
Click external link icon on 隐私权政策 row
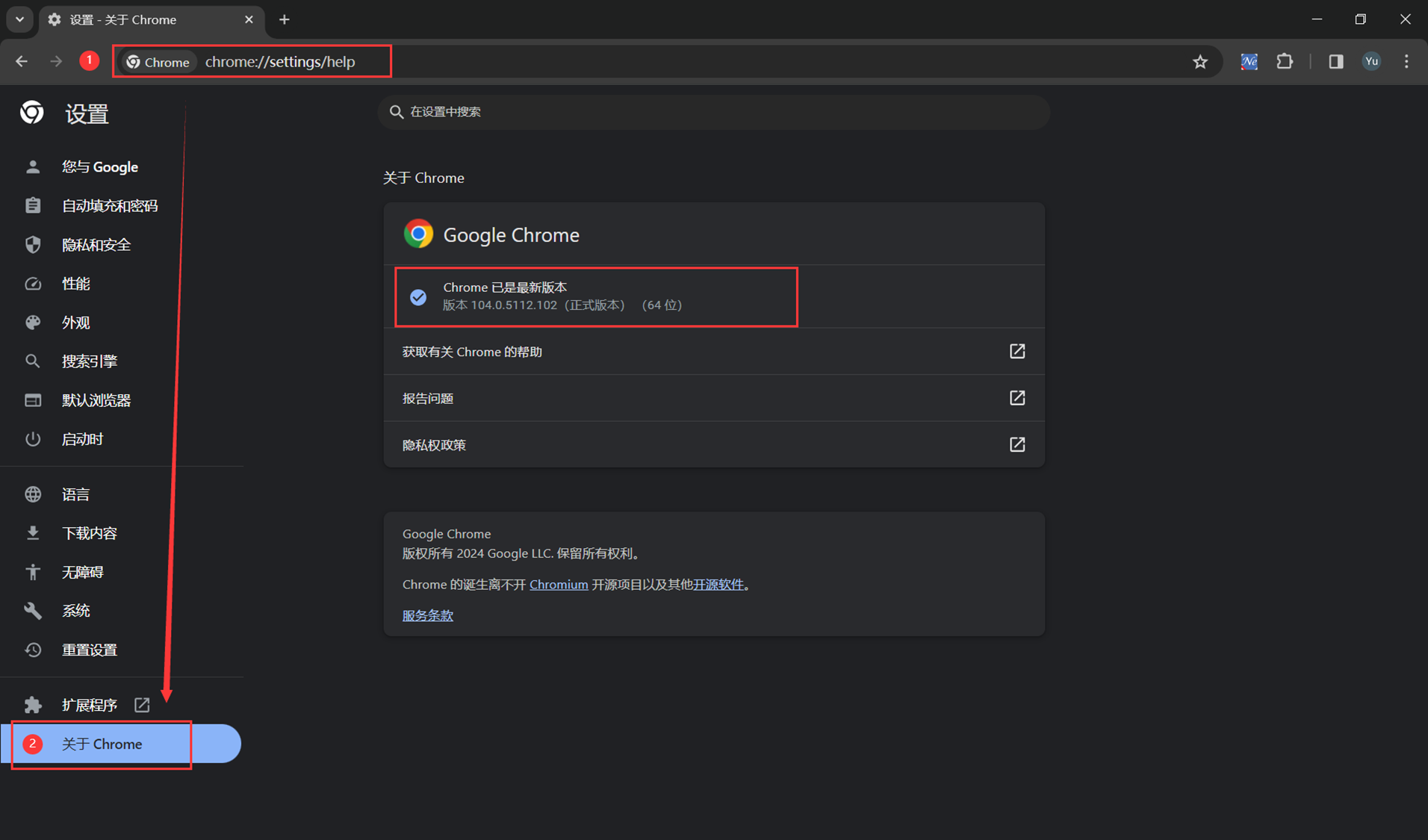[x=1017, y=444]
